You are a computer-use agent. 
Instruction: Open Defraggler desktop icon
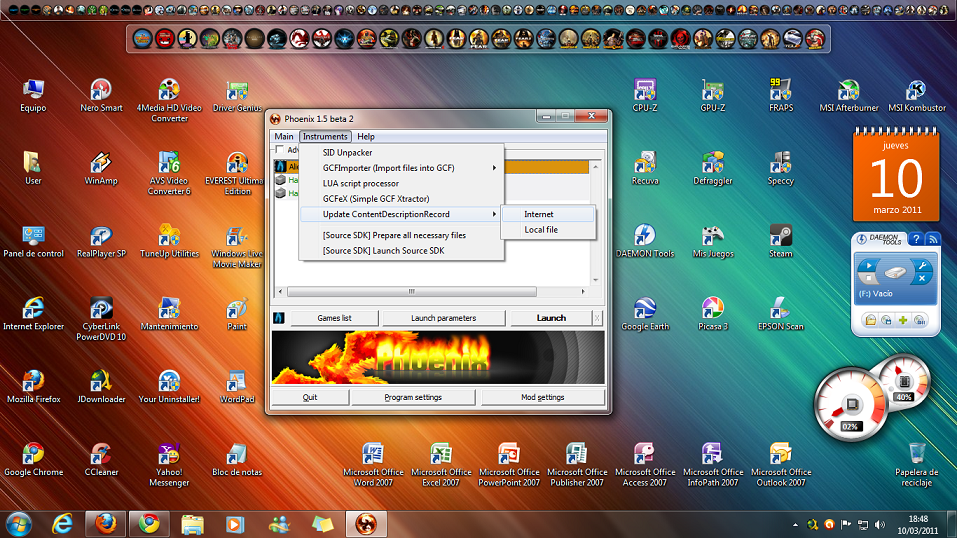713,169
